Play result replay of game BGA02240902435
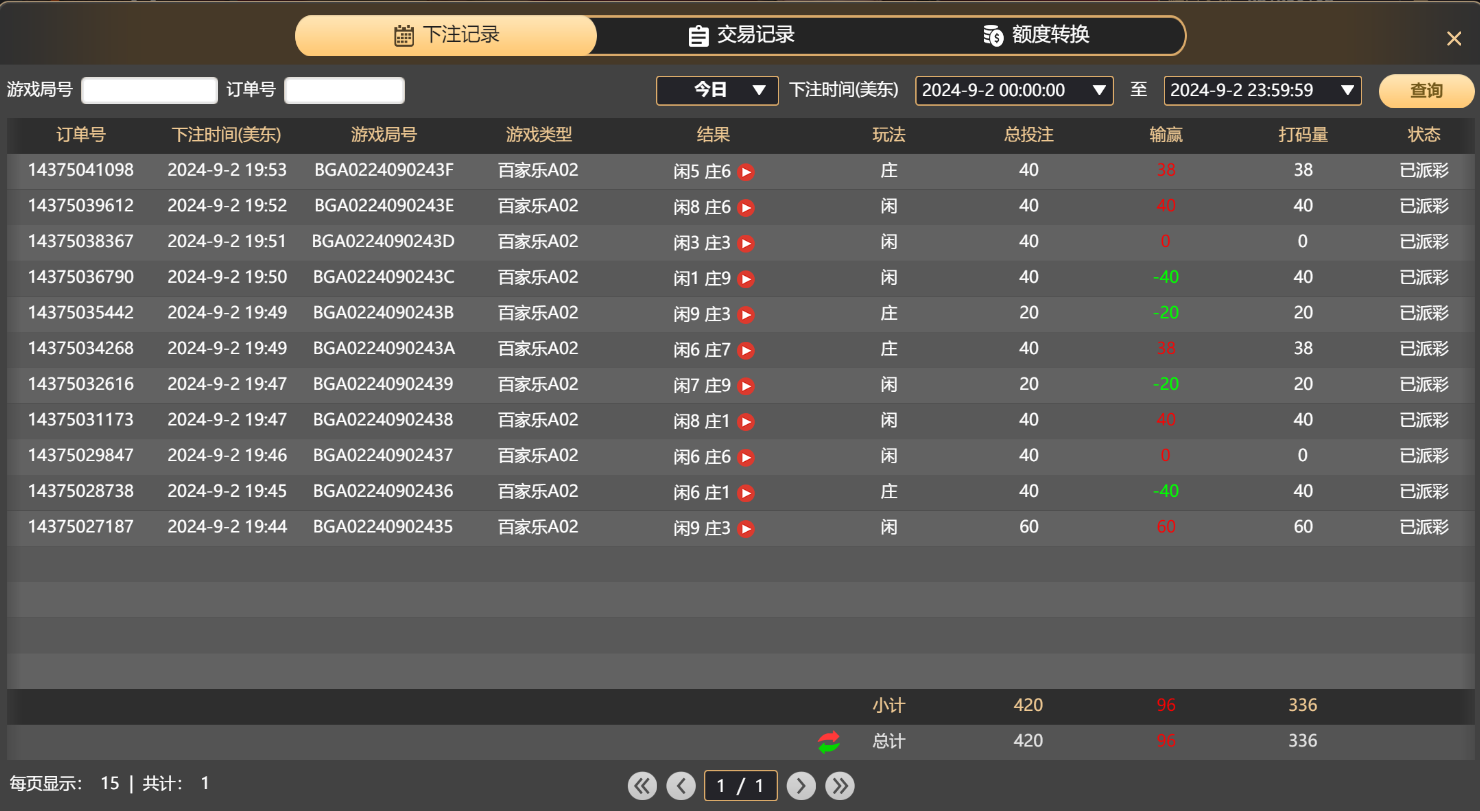The image size is (1480, 811). (x=746, y=527)
